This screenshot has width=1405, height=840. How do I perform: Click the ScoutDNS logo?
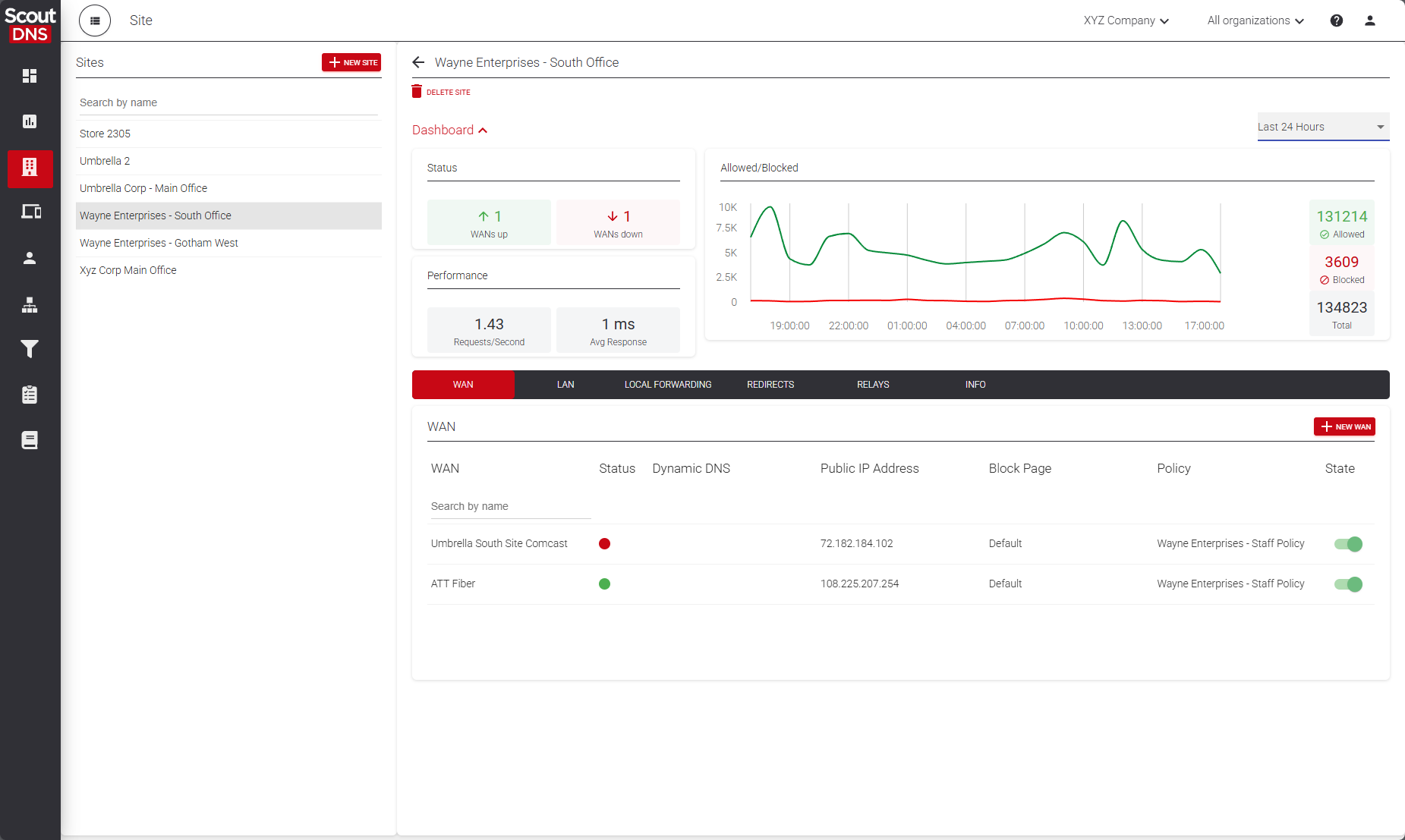pos(30,24)
